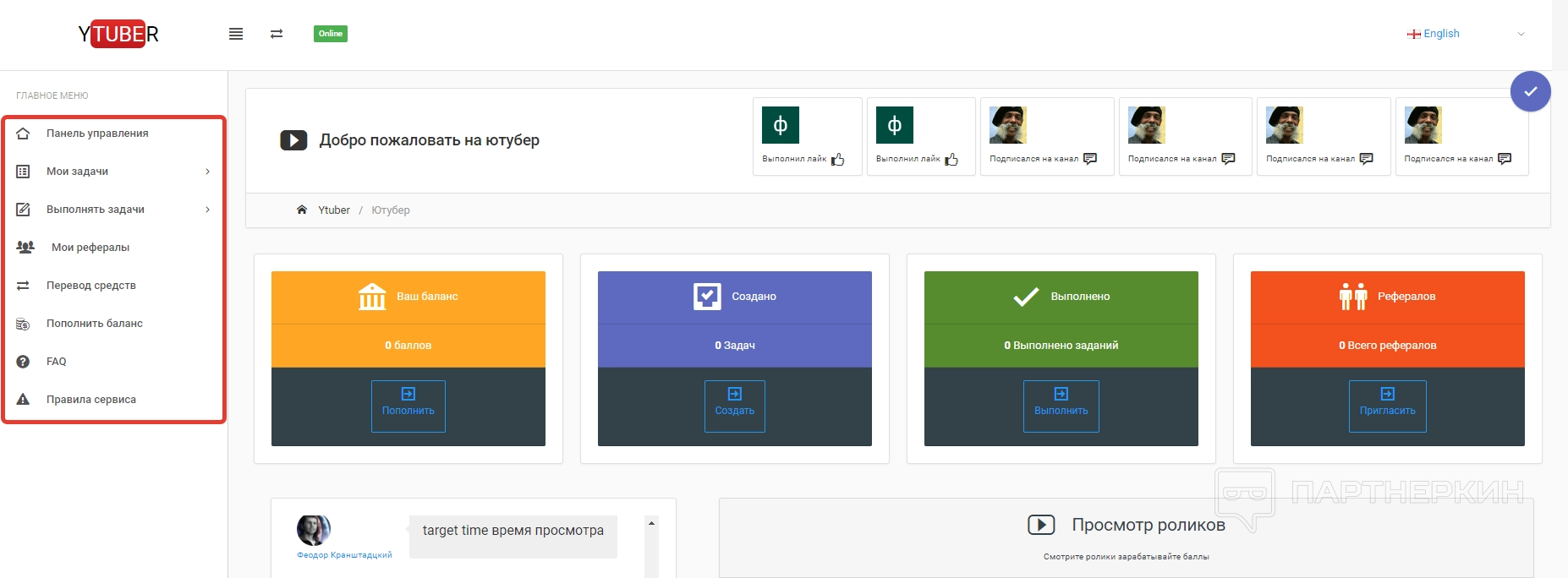Click the home icon in breadcrumb
The height and width of the screenshot is (578, 1568).
(302, 210)
